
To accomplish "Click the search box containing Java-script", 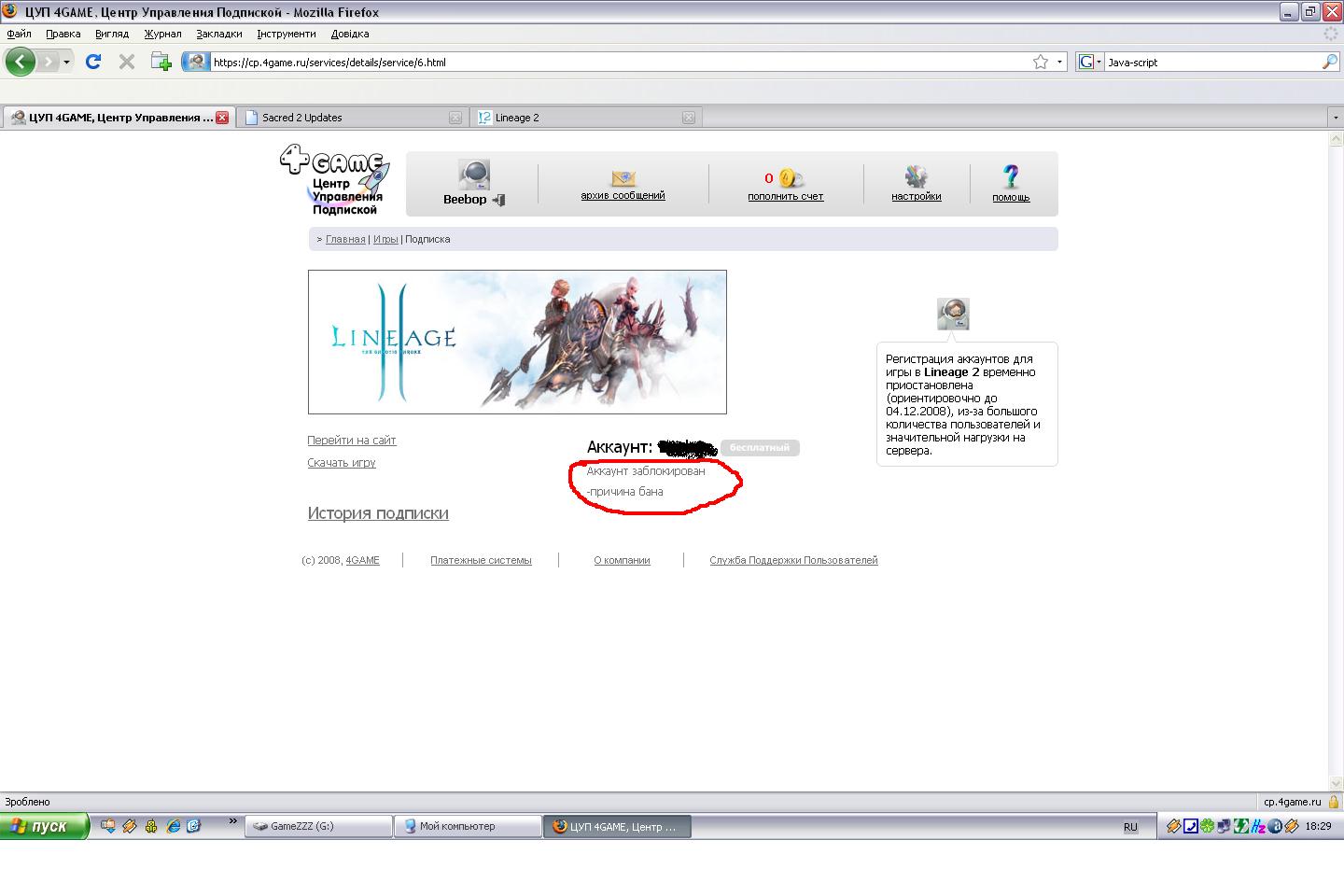I will 1212,63.
